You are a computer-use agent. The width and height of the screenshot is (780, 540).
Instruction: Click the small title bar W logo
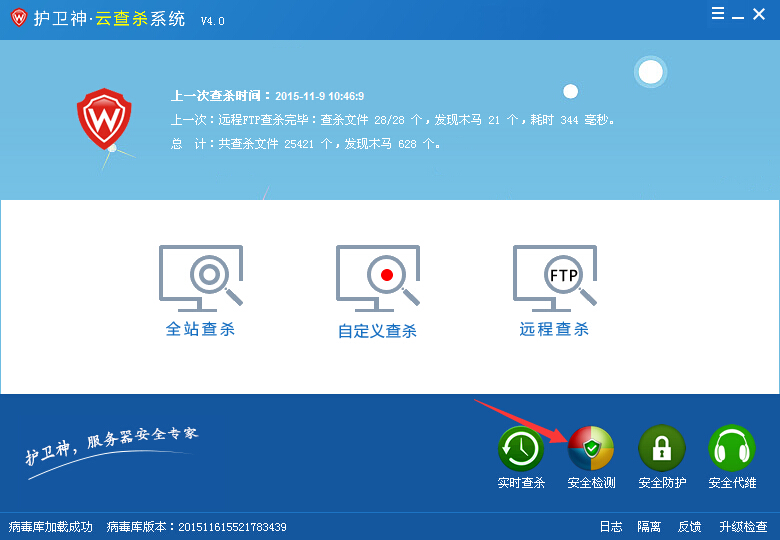click(x=18, y=19)
